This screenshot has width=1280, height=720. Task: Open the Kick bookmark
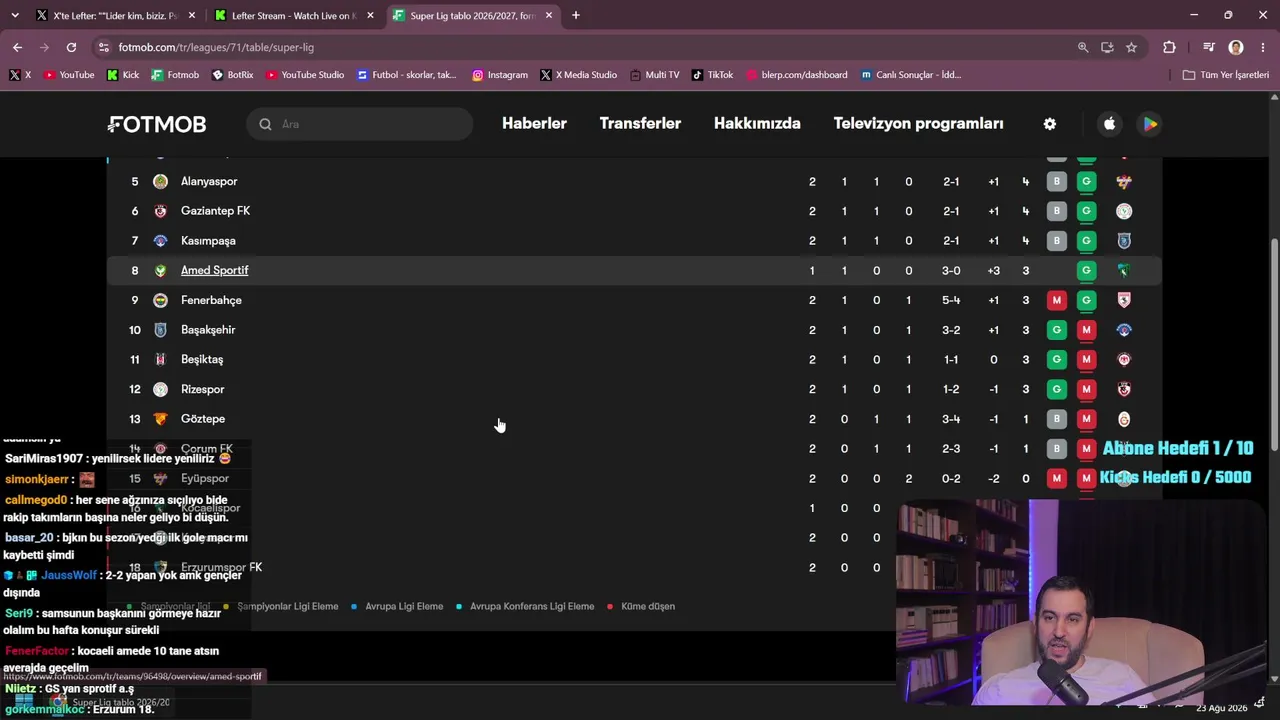123,75
